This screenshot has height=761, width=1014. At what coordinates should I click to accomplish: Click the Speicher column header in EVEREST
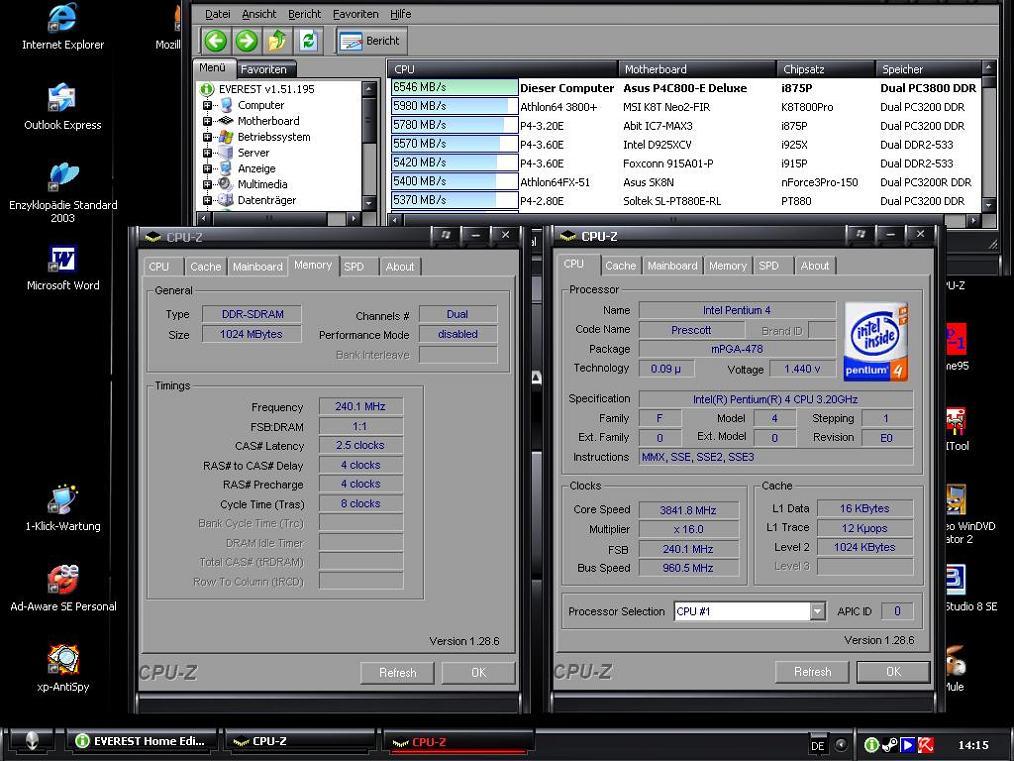928,69
